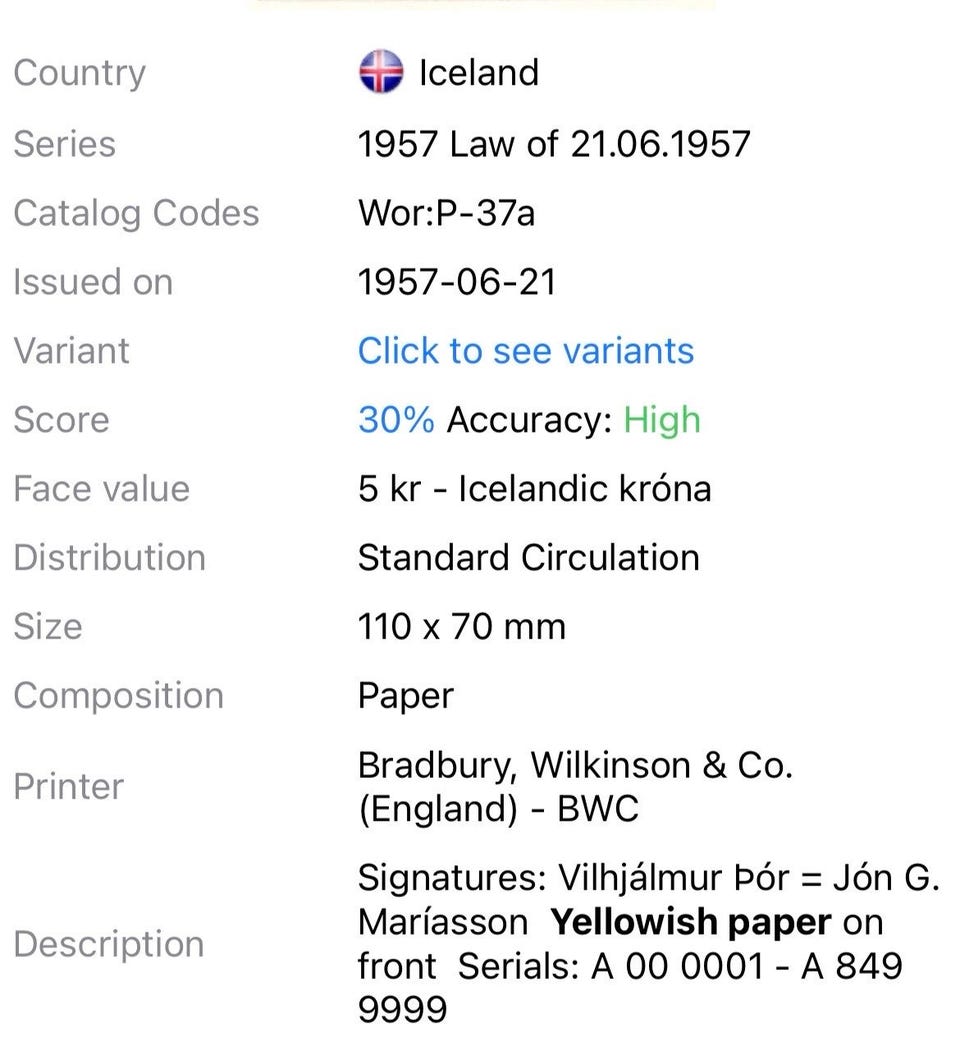960x1047 pixels.
Task: Open the 'Click to see variants' link
Action: tap(526, 351)
